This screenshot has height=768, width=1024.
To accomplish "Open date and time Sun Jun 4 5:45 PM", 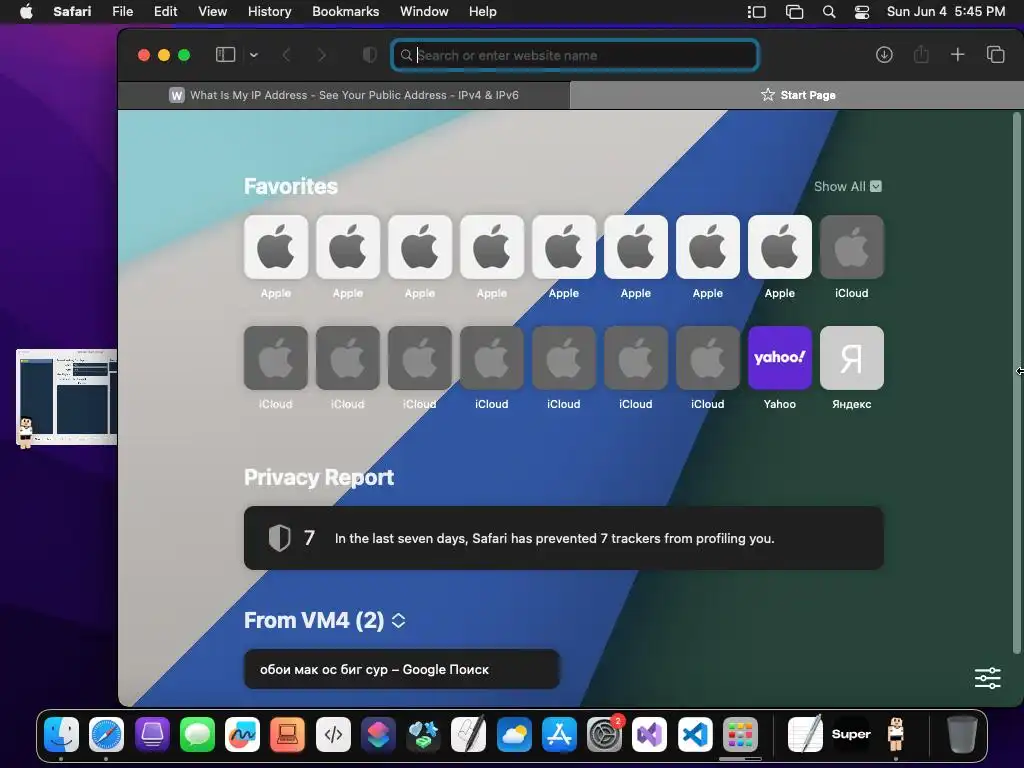I will (x=946, y=12).
